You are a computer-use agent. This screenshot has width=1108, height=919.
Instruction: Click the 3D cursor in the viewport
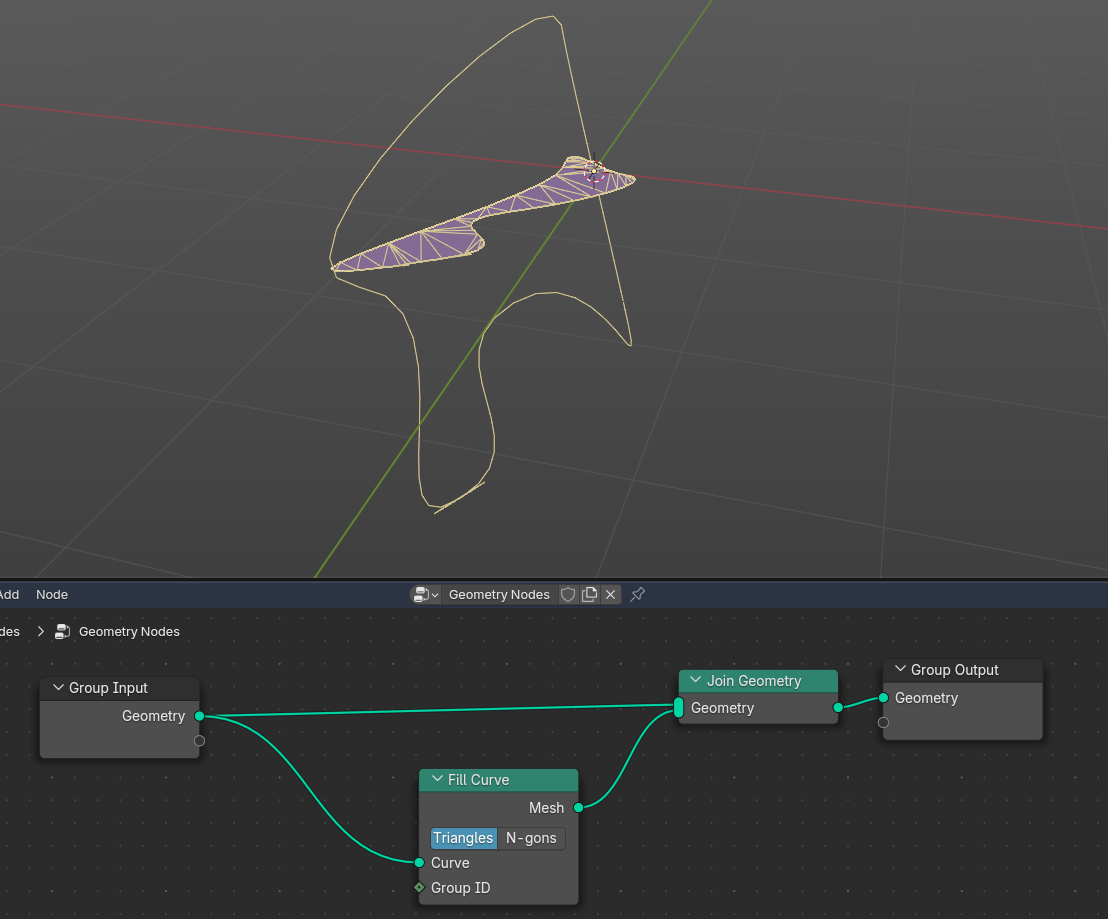click(x=594, y=171)
